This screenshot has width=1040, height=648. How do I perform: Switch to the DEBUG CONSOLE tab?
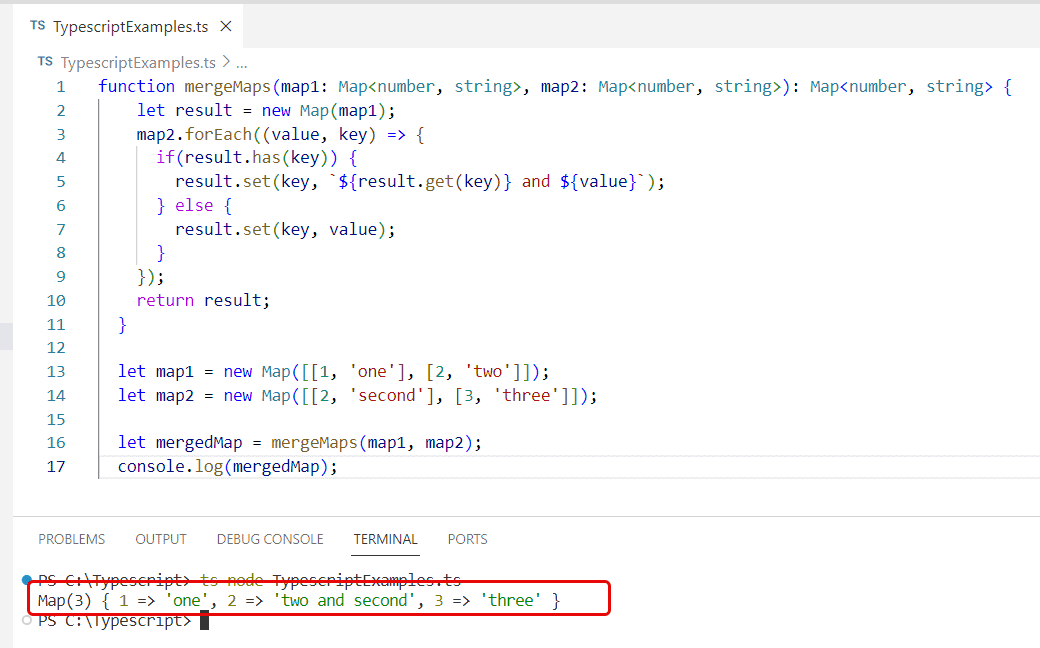pyautogui.click(x=270, y=539)
